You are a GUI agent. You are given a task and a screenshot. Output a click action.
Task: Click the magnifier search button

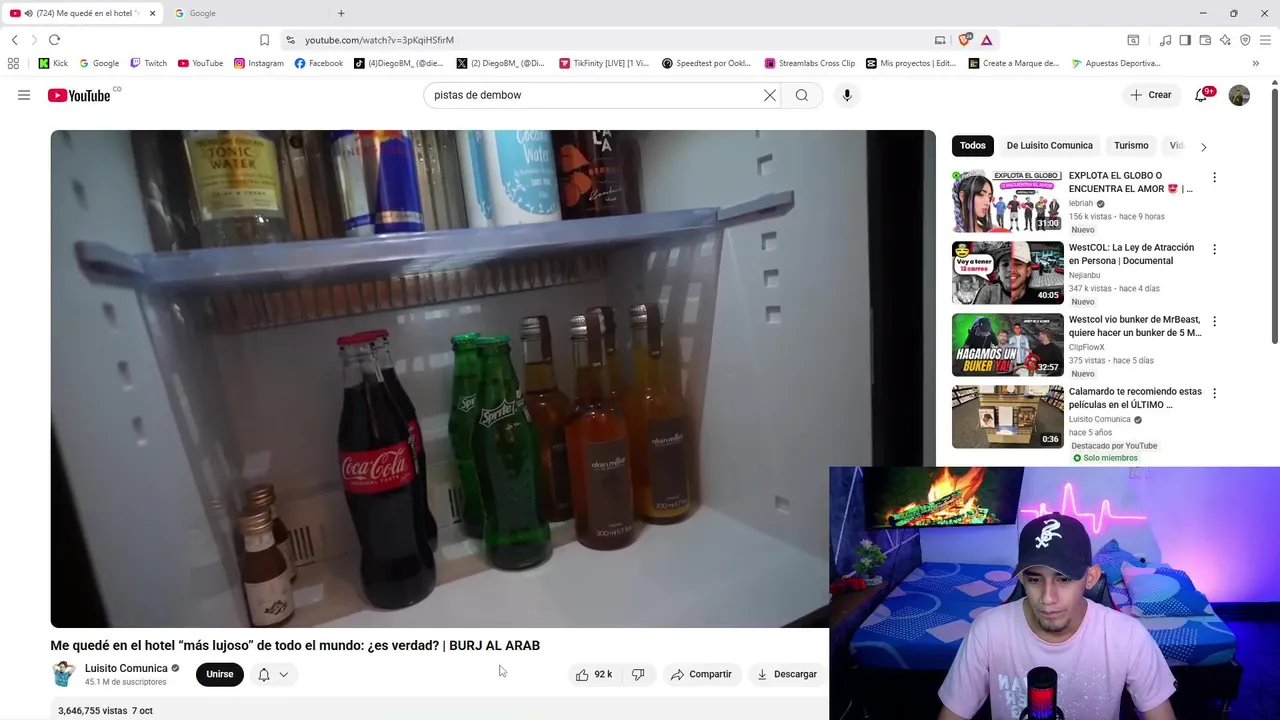tap(802, 95)
